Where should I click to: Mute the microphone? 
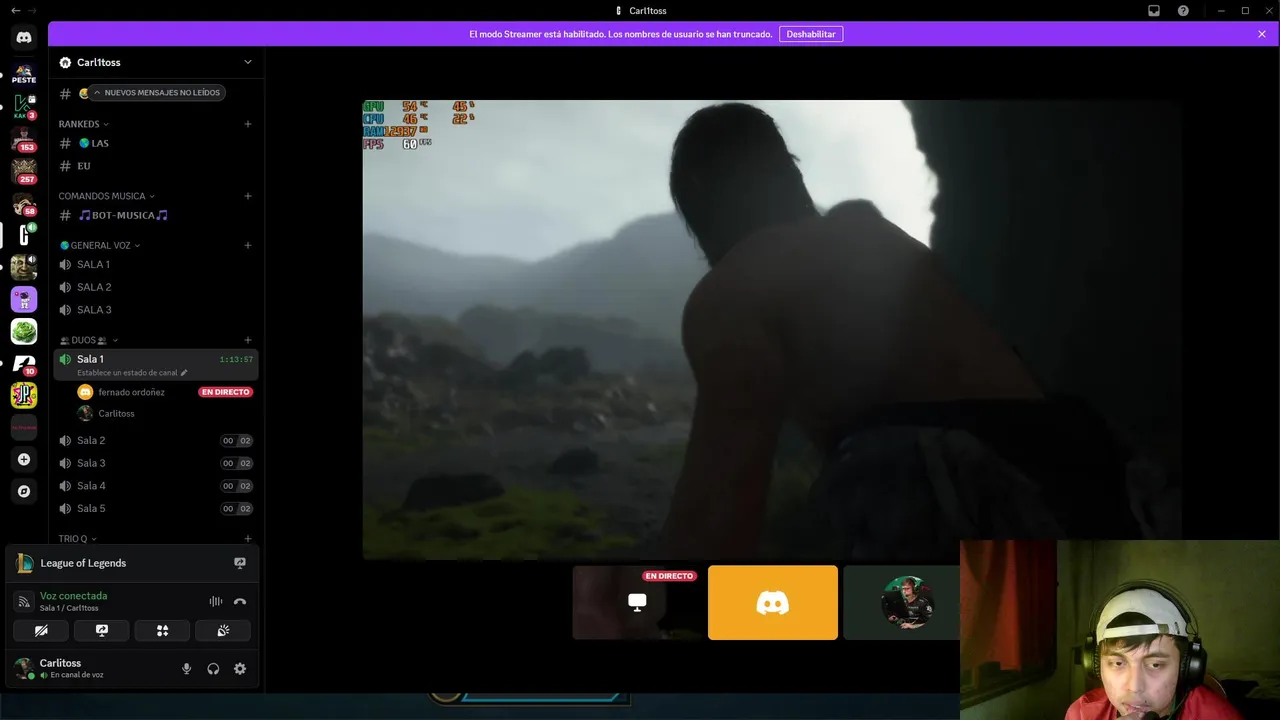pyautogui.click(x=186, y=669)
